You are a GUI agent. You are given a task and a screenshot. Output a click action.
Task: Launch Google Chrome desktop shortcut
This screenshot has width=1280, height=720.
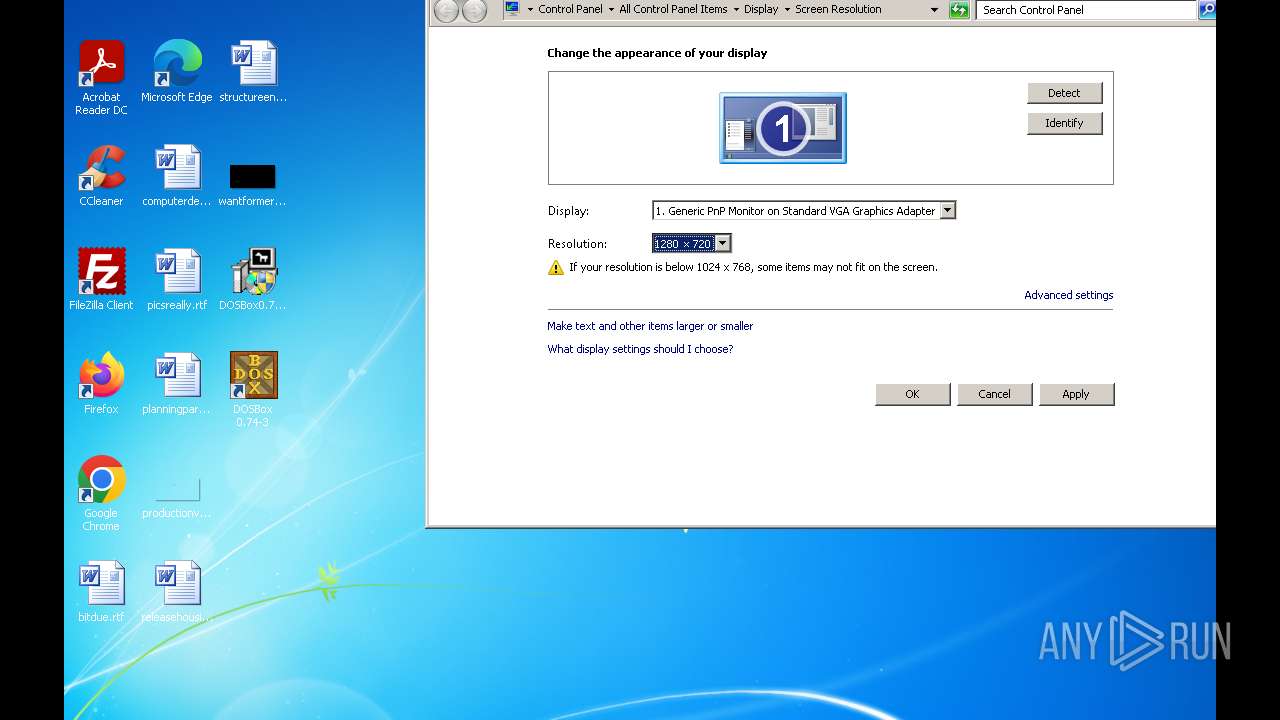point(101,493)
